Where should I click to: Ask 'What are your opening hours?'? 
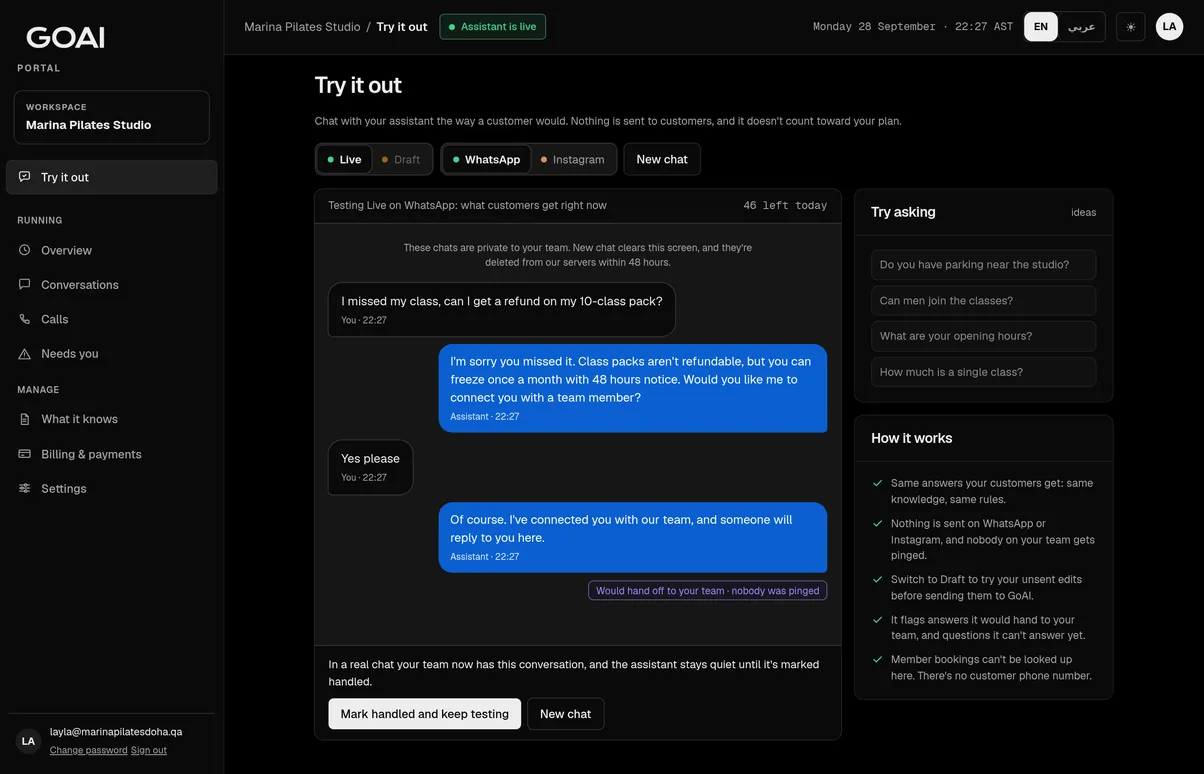pyautogui.click(x=983, y=336)
